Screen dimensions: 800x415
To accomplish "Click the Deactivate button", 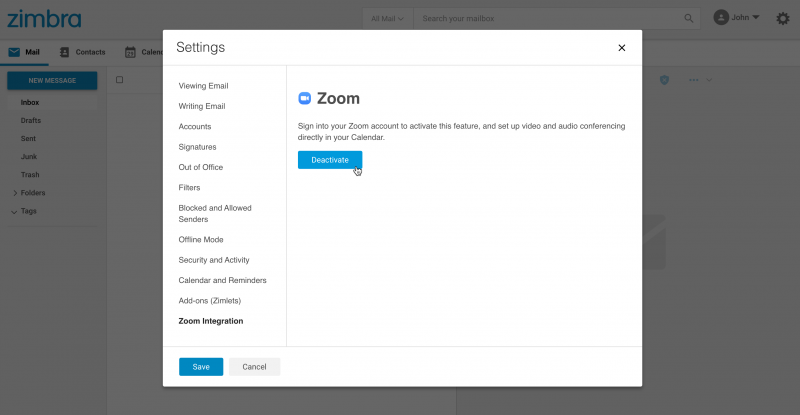I will [x=330, y=160].
